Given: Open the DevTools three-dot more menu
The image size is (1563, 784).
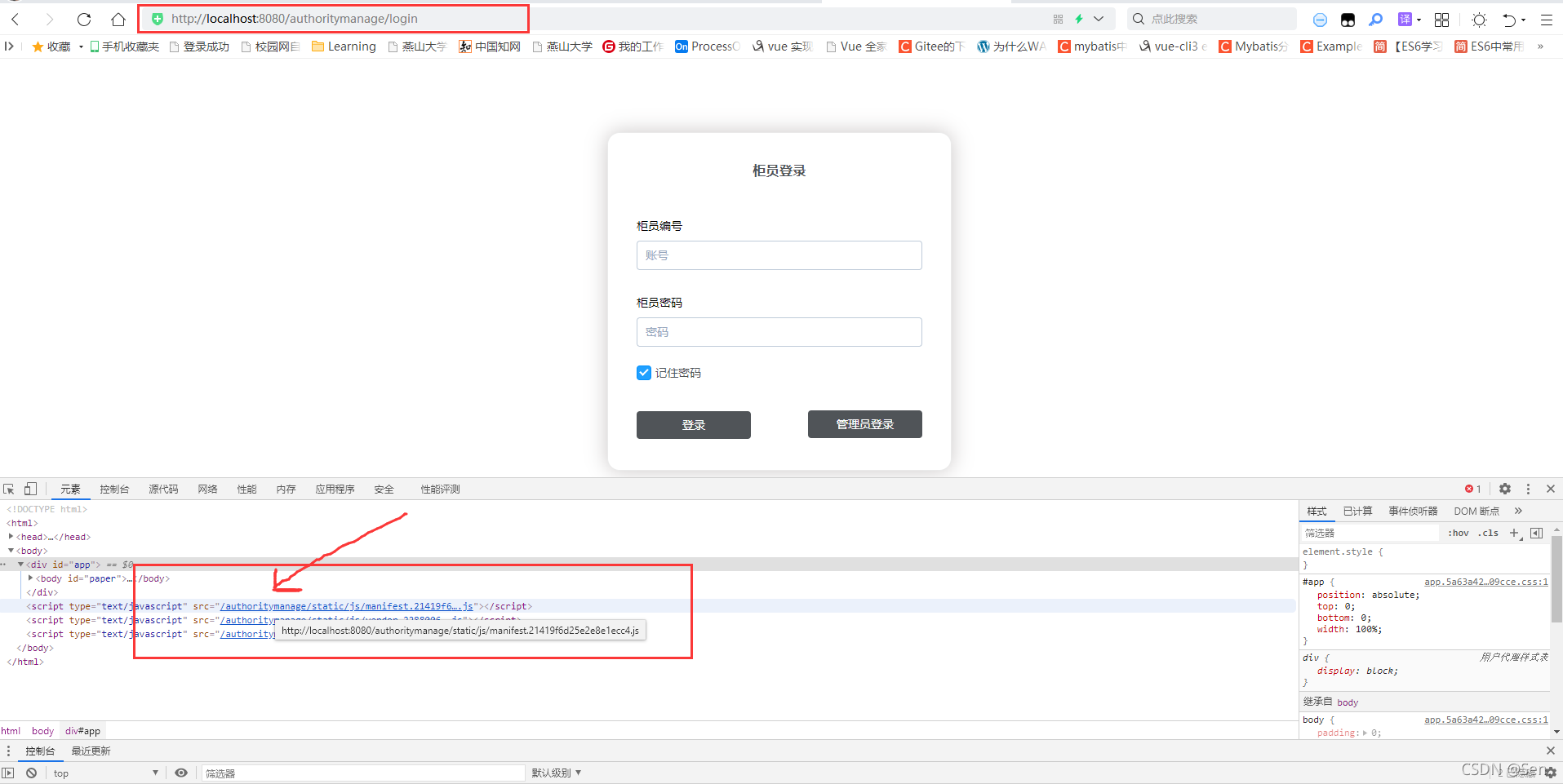Looking at the screenshot, I should click(x=1528, y=489).
